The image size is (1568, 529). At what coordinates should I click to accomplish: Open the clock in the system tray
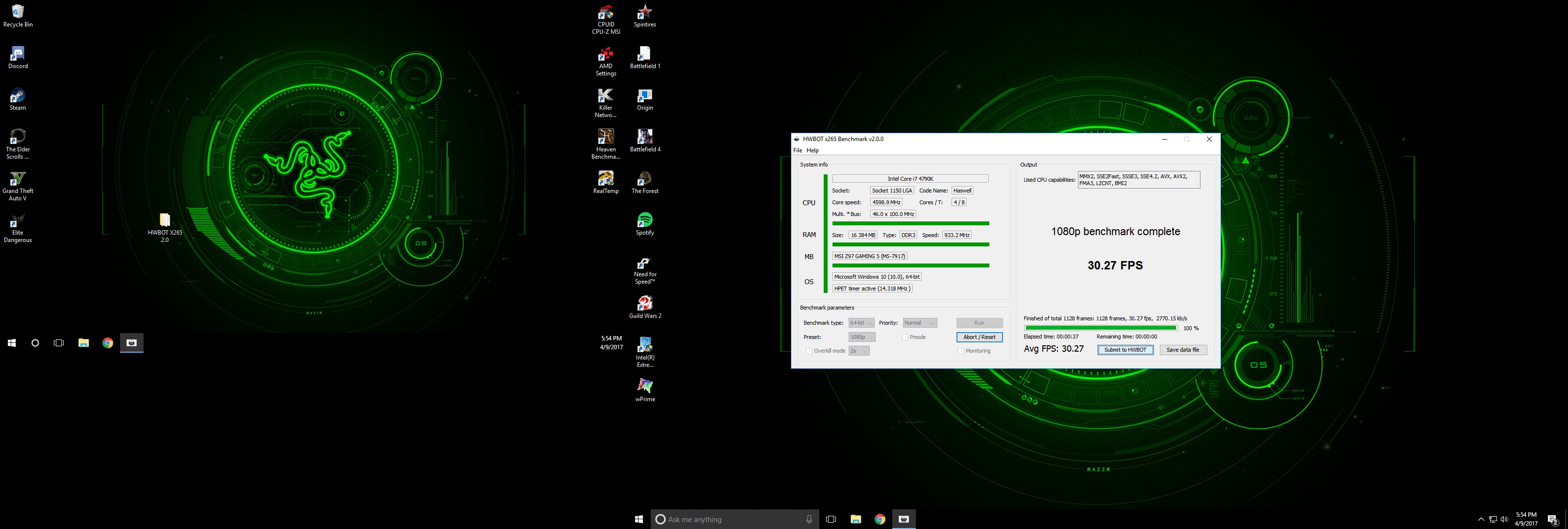(x=1526, y=519)
